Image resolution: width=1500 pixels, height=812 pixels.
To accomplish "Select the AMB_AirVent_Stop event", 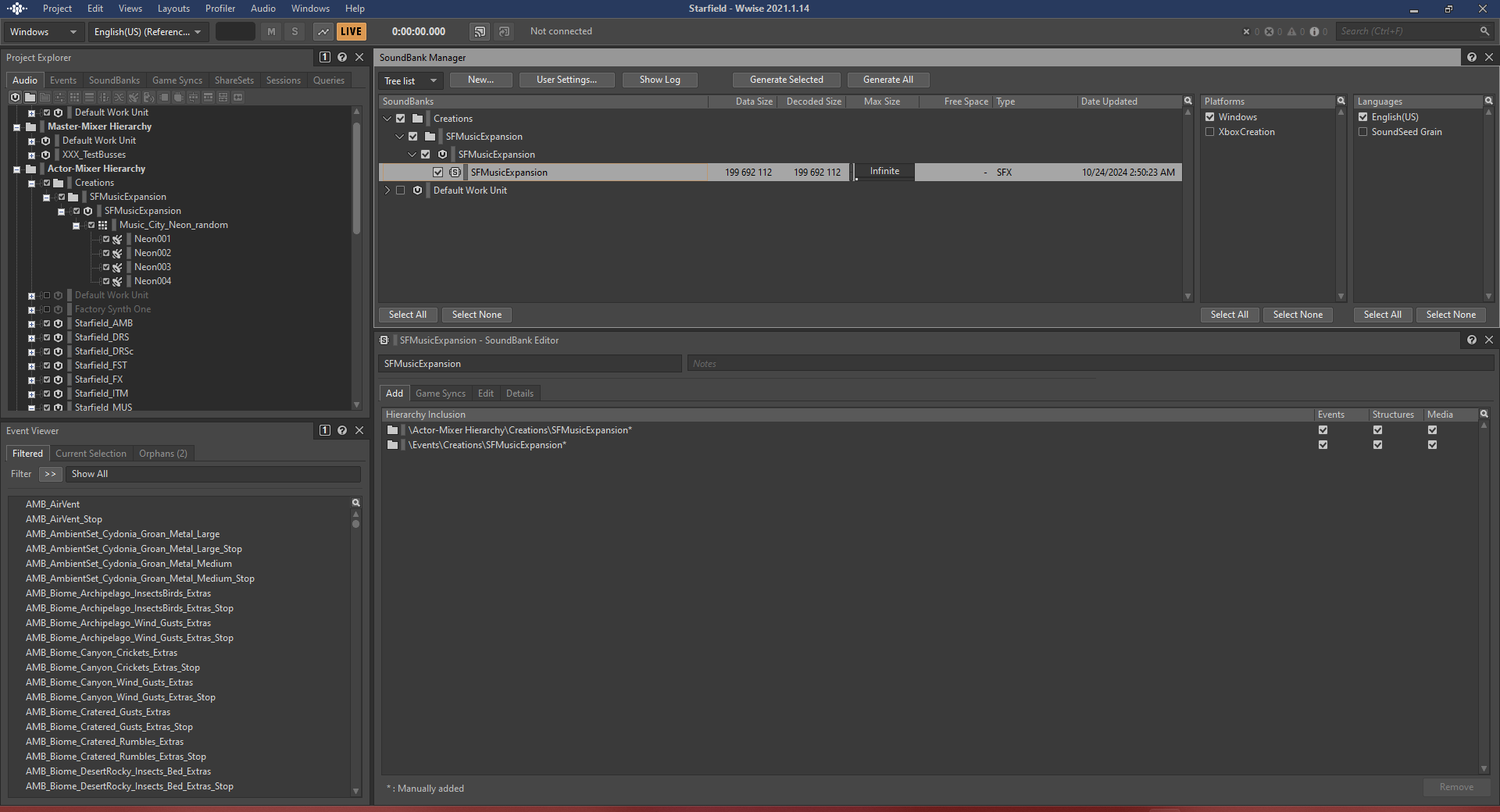I will 64,519.
